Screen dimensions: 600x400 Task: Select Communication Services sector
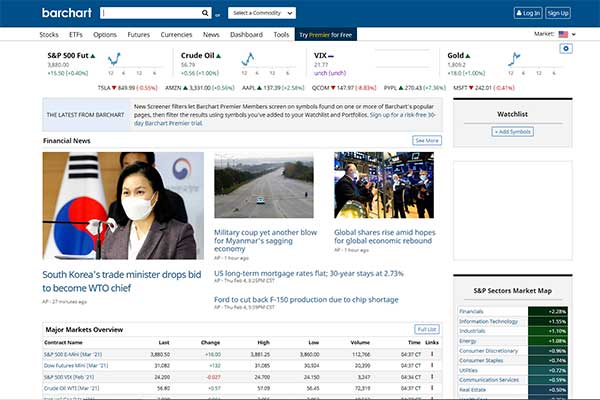pos(489,380)
